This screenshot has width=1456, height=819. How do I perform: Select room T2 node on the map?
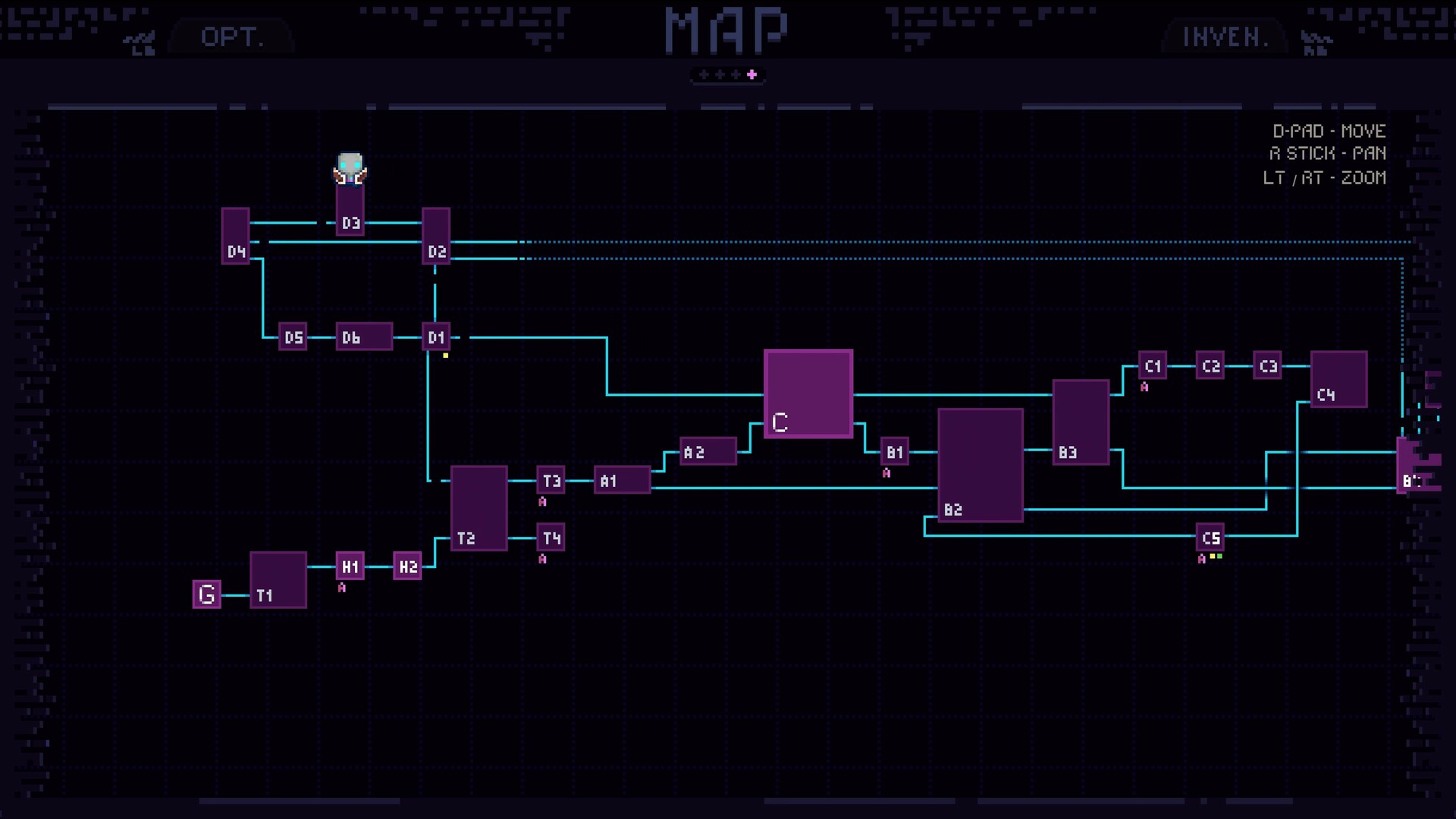click(480, 507)
